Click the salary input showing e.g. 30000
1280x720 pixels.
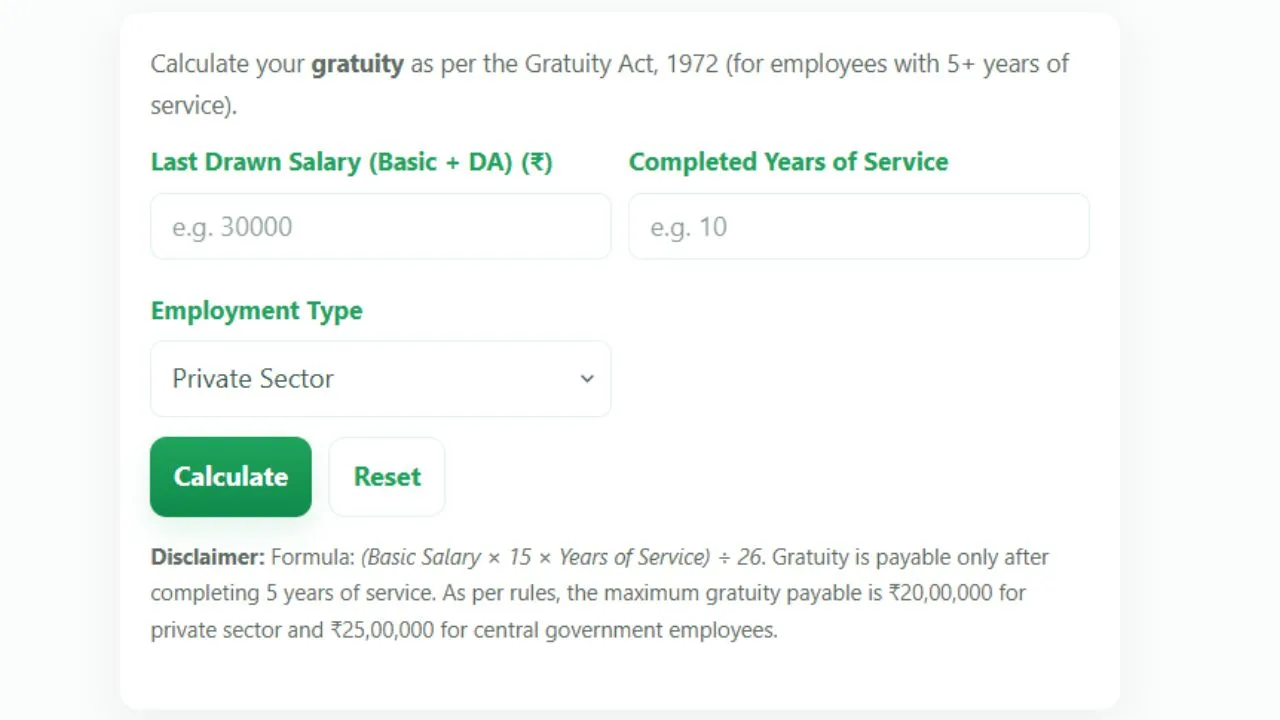click(380, 226)
